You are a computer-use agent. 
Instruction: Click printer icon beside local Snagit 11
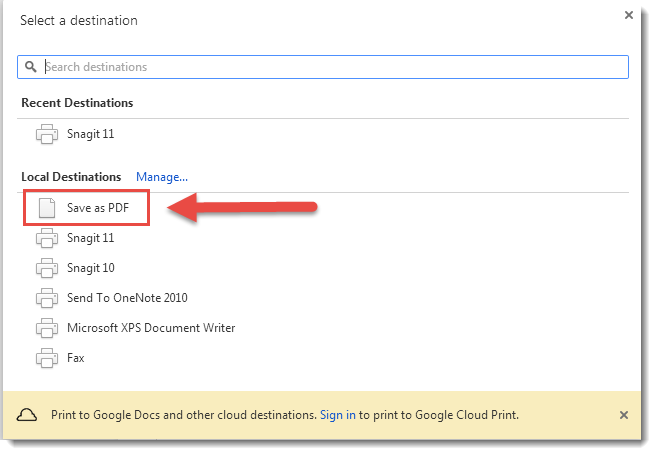[46, 238]
